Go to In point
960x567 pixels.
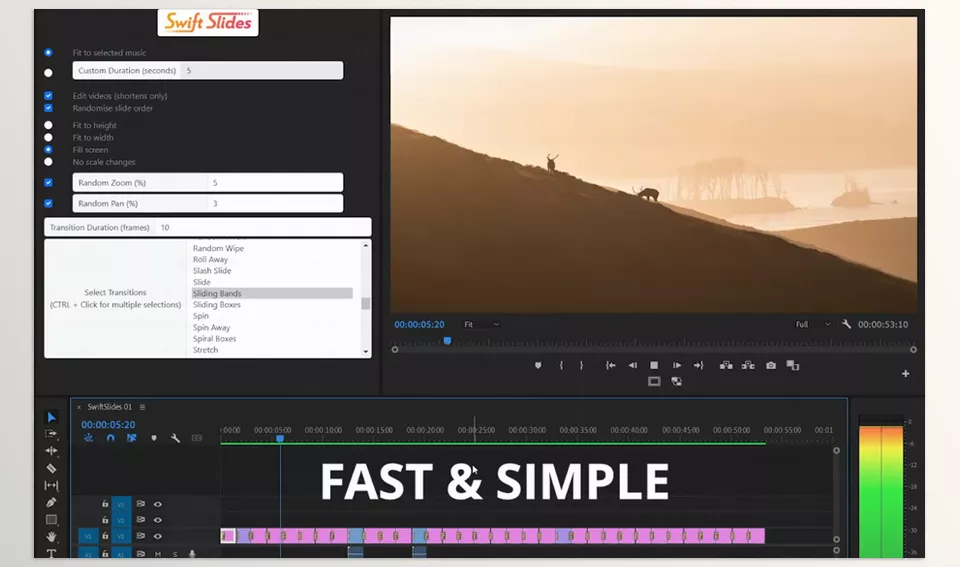(x=610, y=366)
